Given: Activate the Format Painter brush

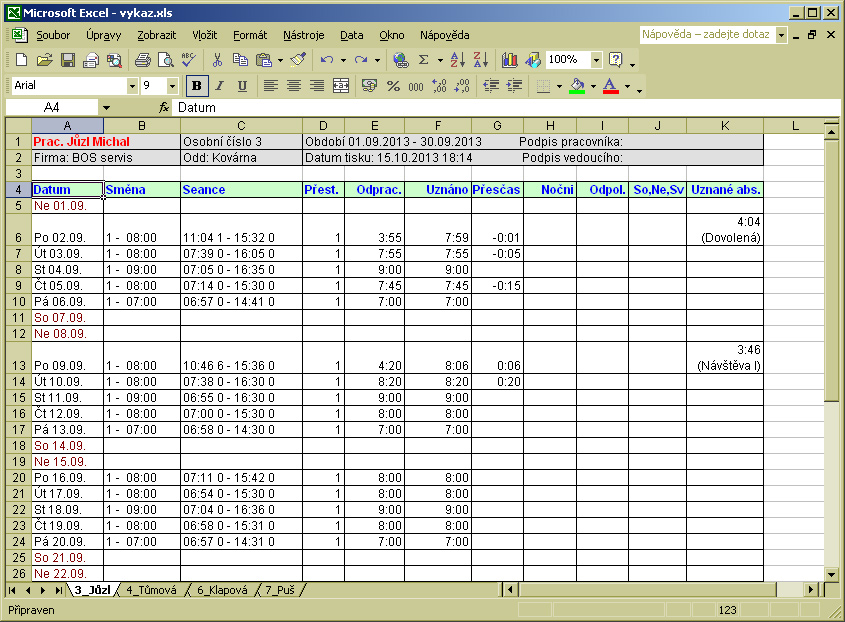Looking at the screenshot, I should (297, 60).
